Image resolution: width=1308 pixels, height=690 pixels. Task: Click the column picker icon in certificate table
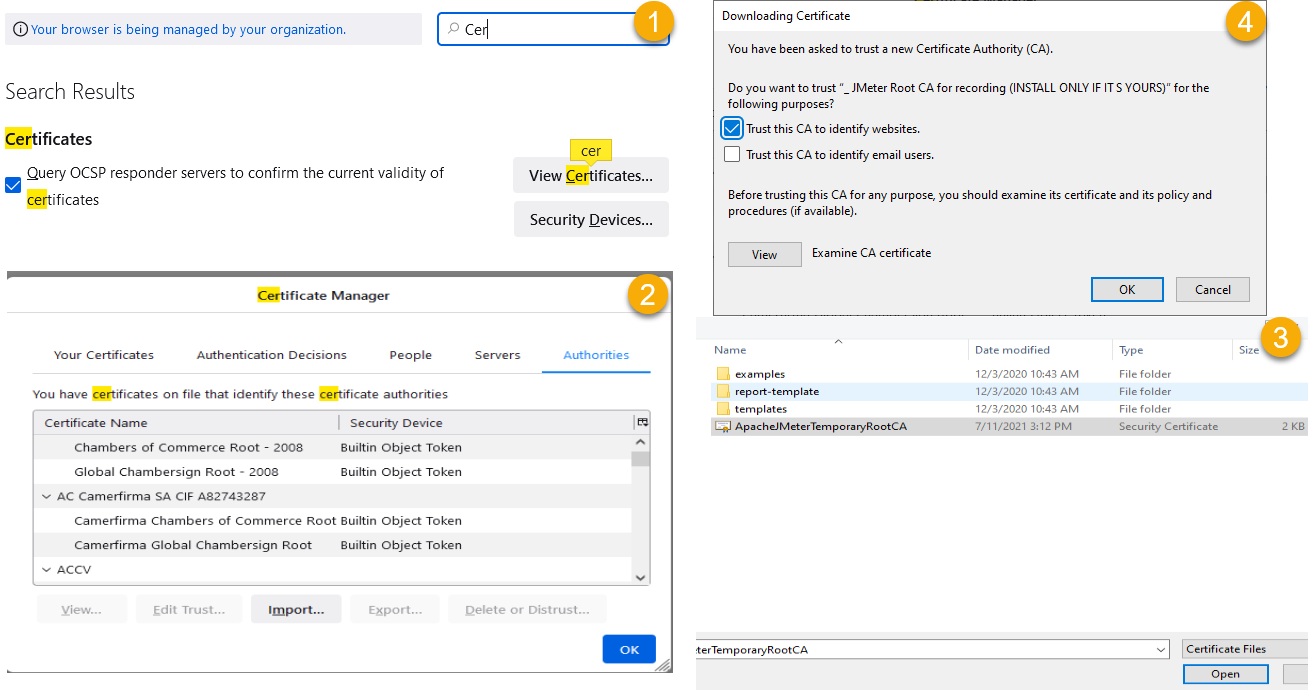[642, 422]
